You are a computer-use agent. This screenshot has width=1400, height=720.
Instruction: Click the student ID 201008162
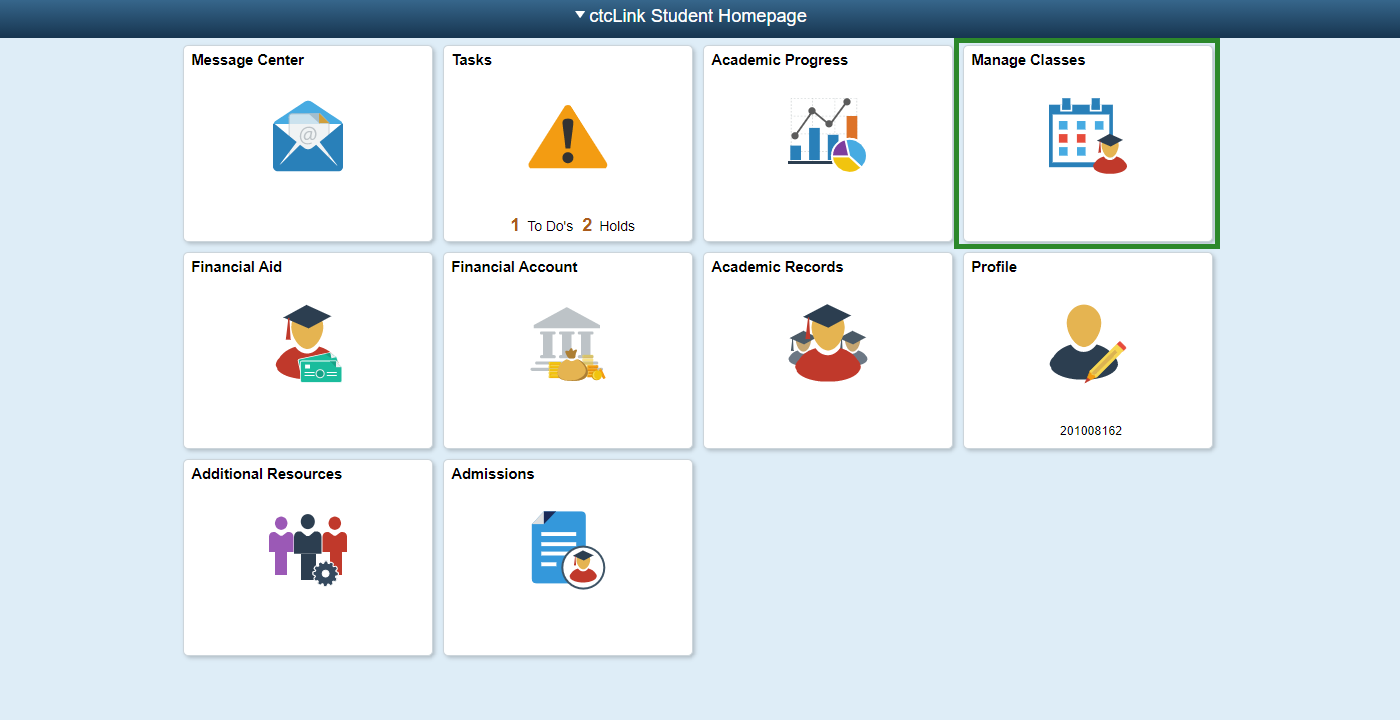[x=1091, y=431]
